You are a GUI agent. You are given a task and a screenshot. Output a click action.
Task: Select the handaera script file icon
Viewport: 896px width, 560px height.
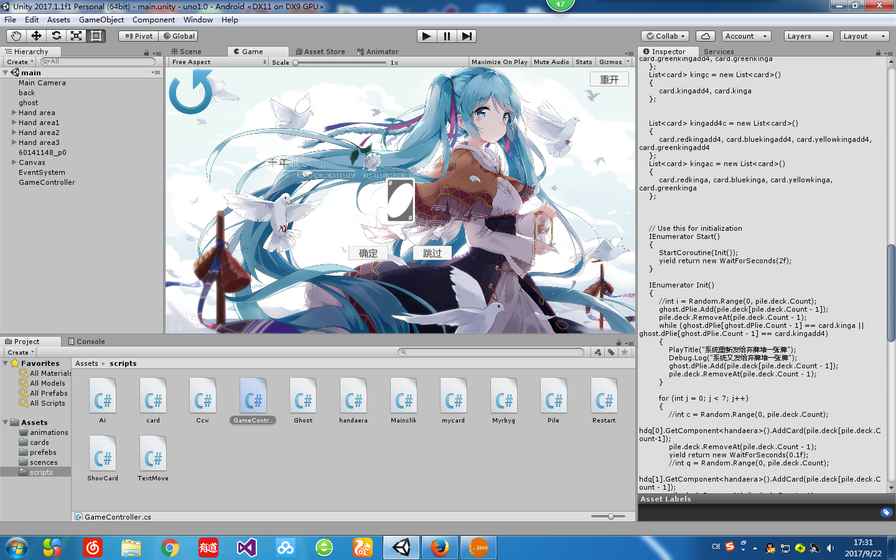point(353,395)
